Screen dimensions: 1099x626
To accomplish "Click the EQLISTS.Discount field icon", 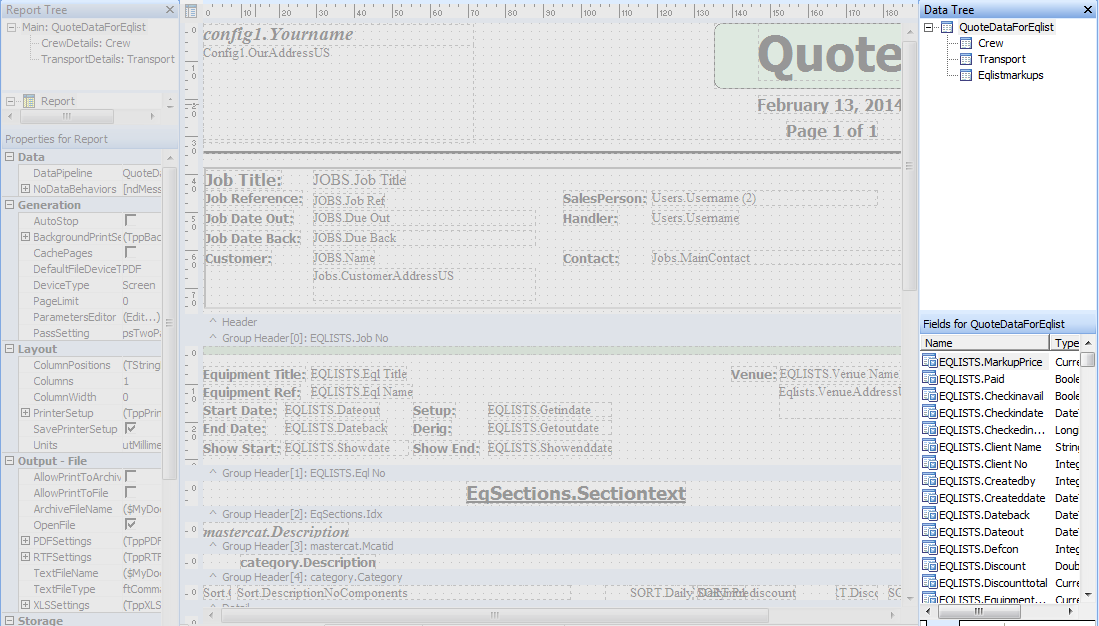I will (x=929, y=566).
